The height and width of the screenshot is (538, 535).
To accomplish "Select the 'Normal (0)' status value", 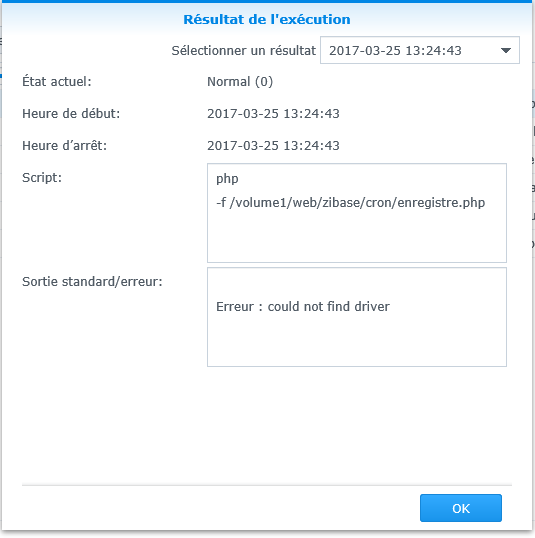I will coord(240,82).
